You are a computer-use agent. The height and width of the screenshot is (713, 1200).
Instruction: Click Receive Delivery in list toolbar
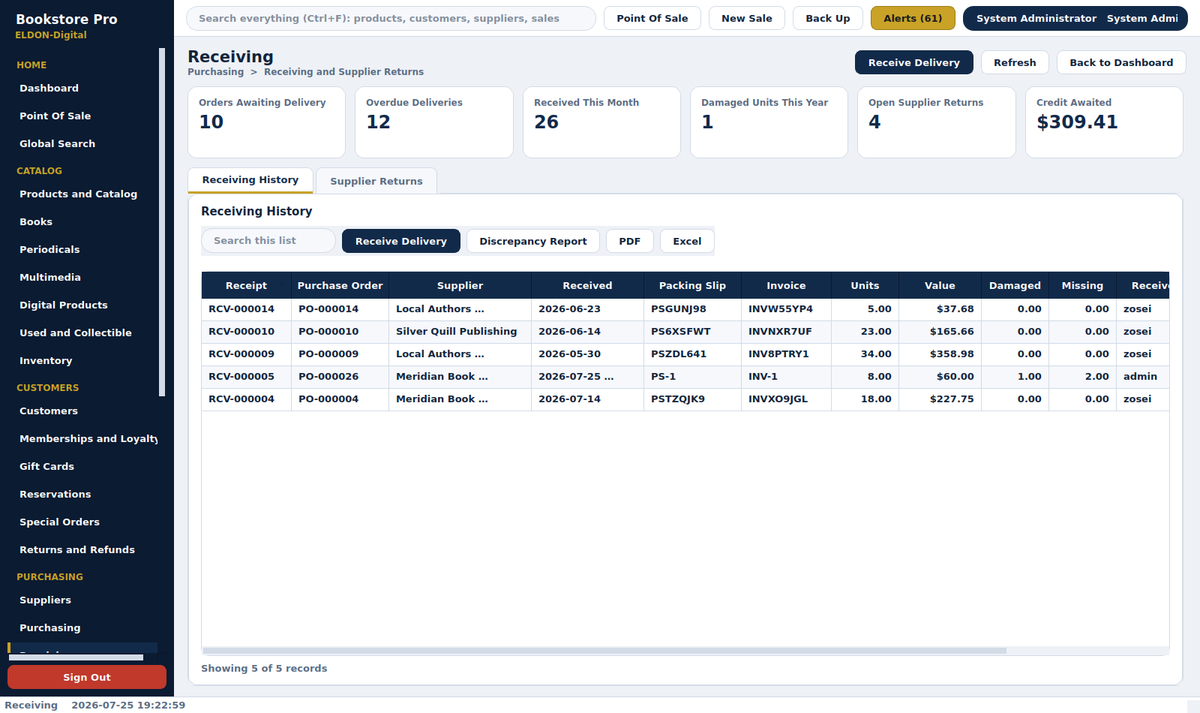coord(401,241)
